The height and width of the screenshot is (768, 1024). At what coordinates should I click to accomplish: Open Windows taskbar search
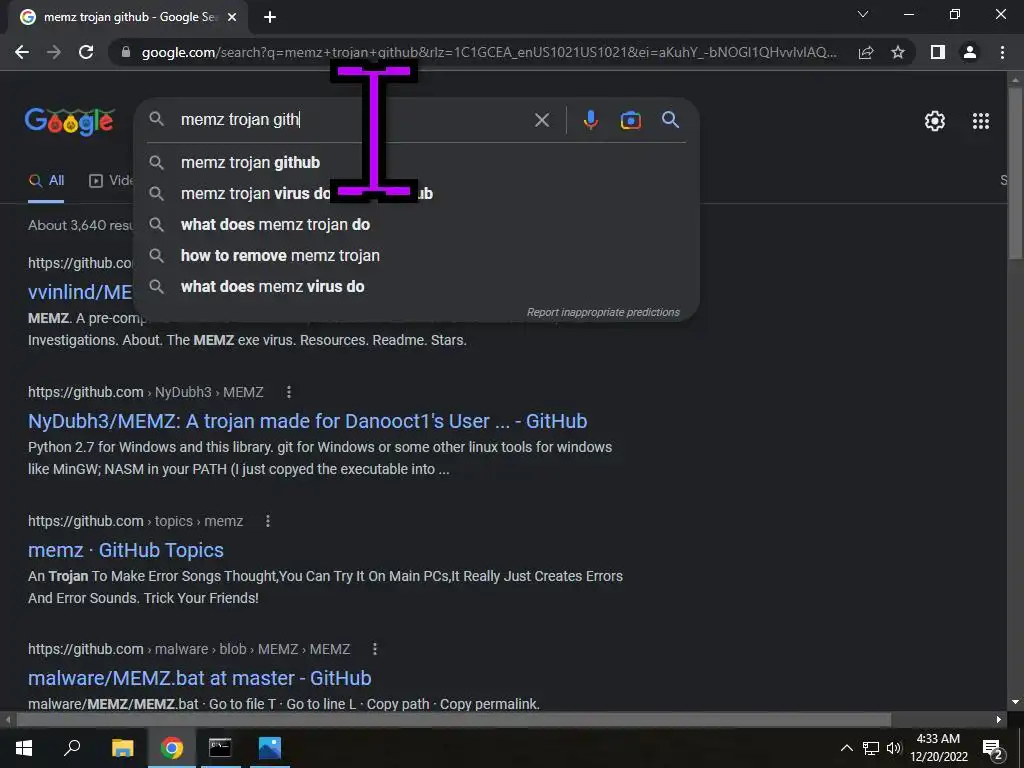pyautogui.click(x=72, y=748)
